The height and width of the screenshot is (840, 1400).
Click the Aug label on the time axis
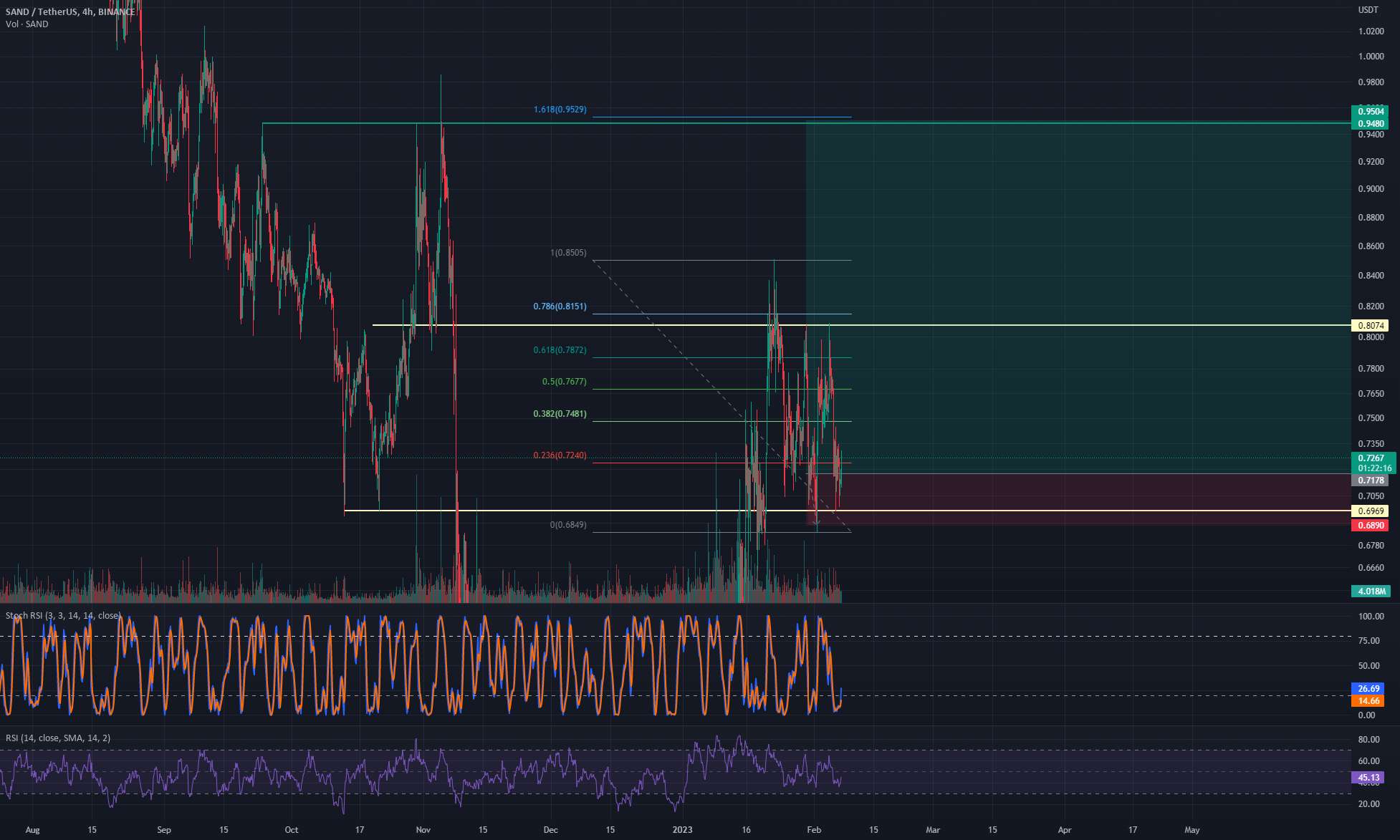coord(32,831)
